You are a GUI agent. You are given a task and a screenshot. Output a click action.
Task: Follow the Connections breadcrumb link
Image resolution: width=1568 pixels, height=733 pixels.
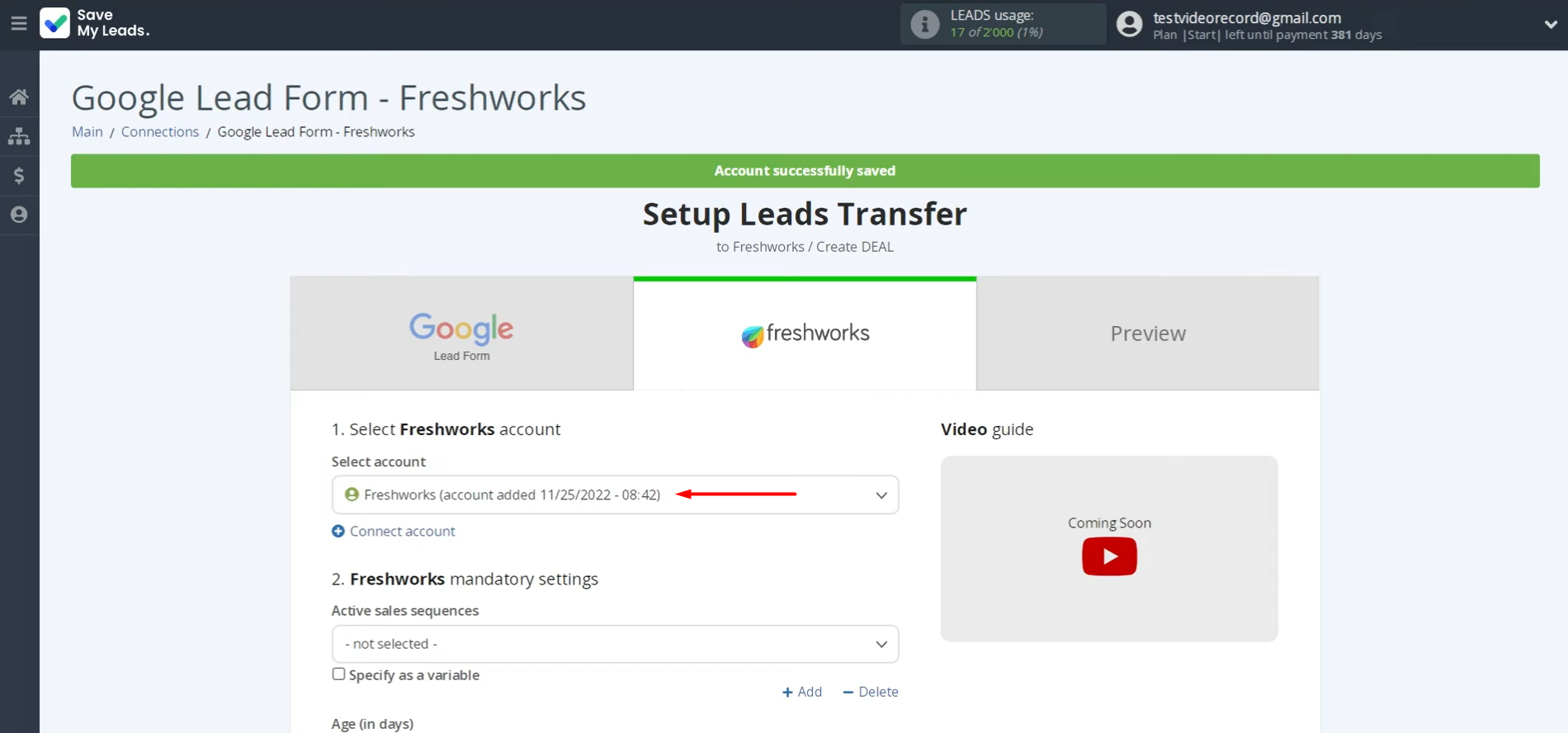(x=160, y=132)
